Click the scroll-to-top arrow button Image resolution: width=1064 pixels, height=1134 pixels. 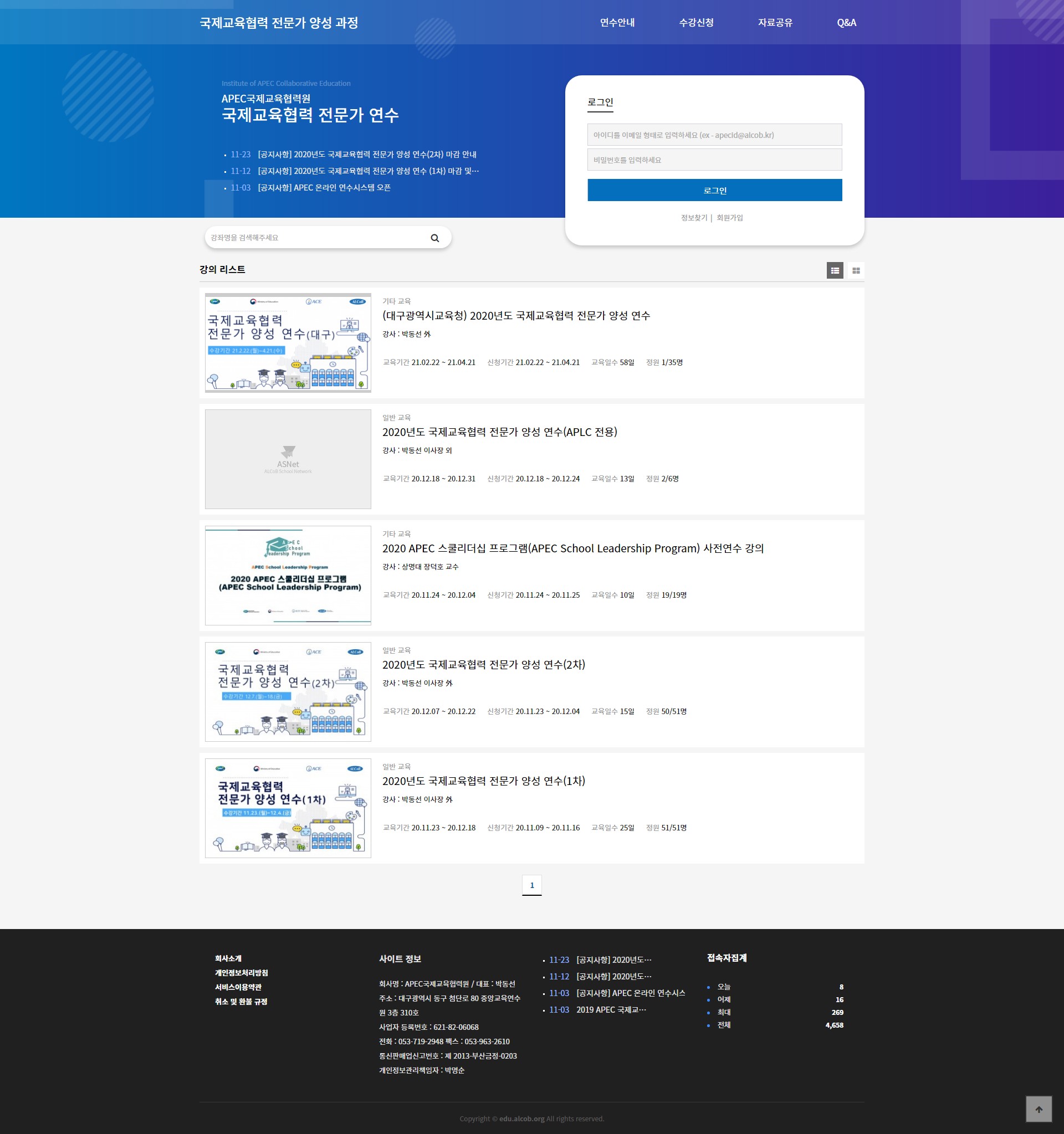point(1039,1109)
